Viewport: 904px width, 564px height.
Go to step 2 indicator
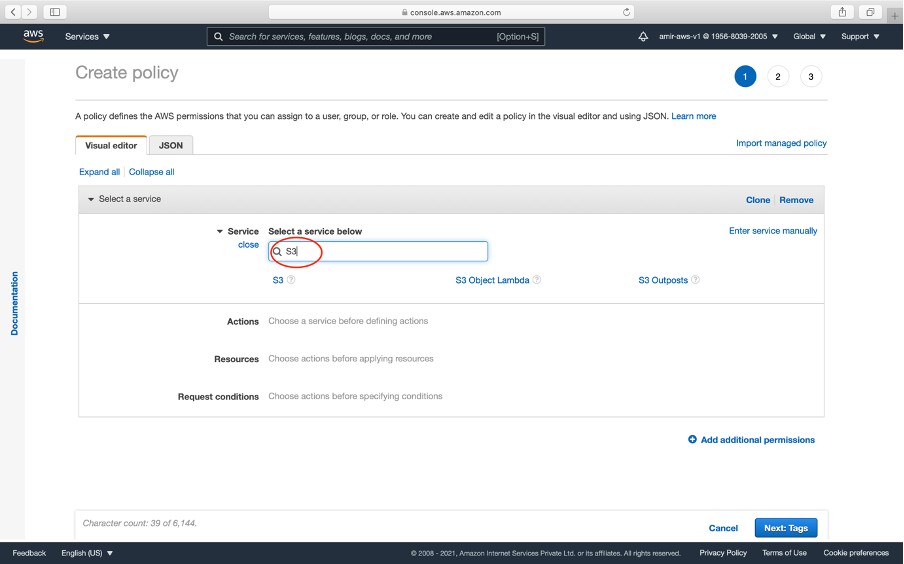(778, 77)
